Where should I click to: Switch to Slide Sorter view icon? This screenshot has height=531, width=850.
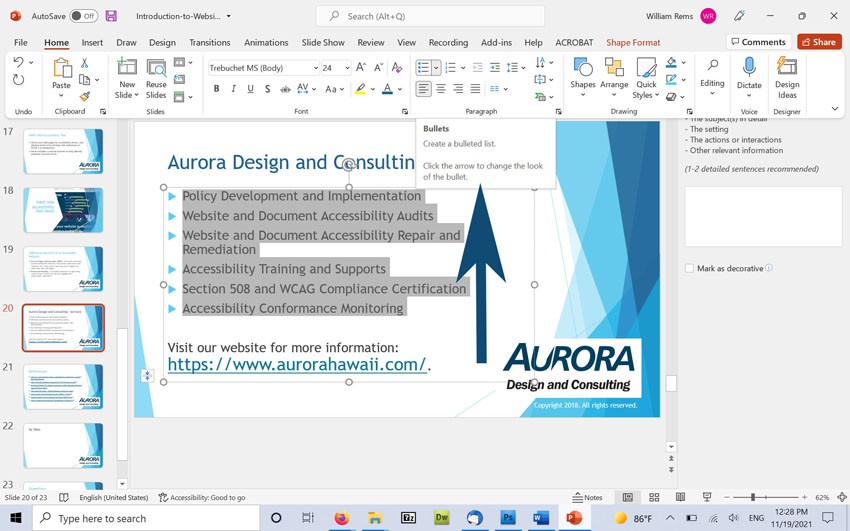coord(654,497)
